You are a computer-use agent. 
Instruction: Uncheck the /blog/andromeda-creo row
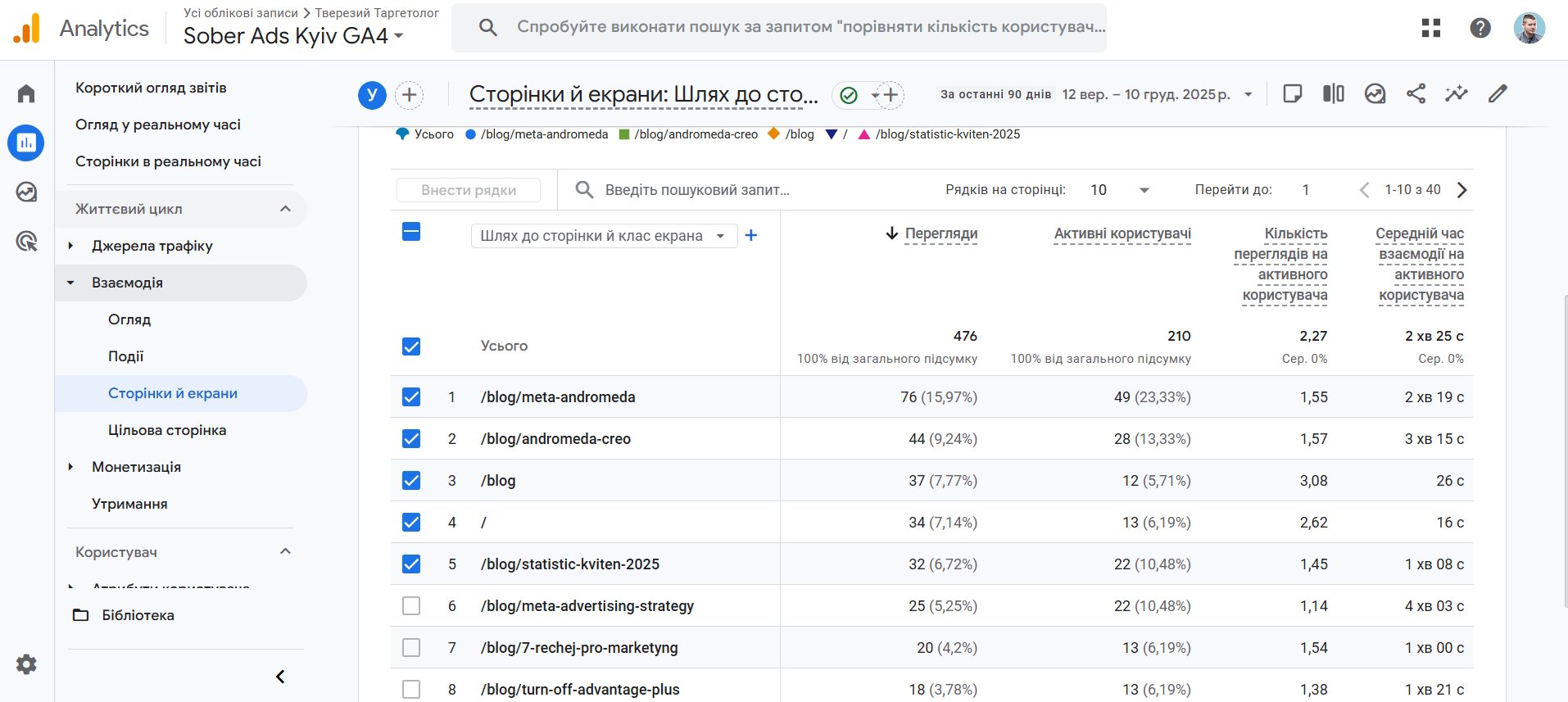tap(411, 439)
